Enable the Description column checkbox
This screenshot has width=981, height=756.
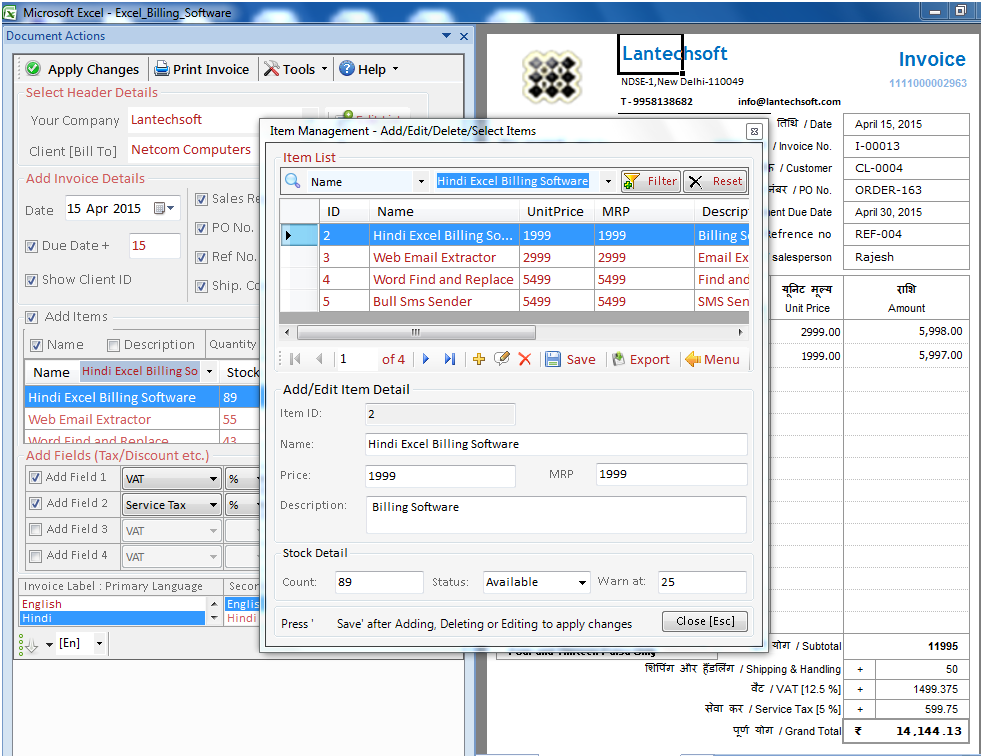tap(113, 345)
